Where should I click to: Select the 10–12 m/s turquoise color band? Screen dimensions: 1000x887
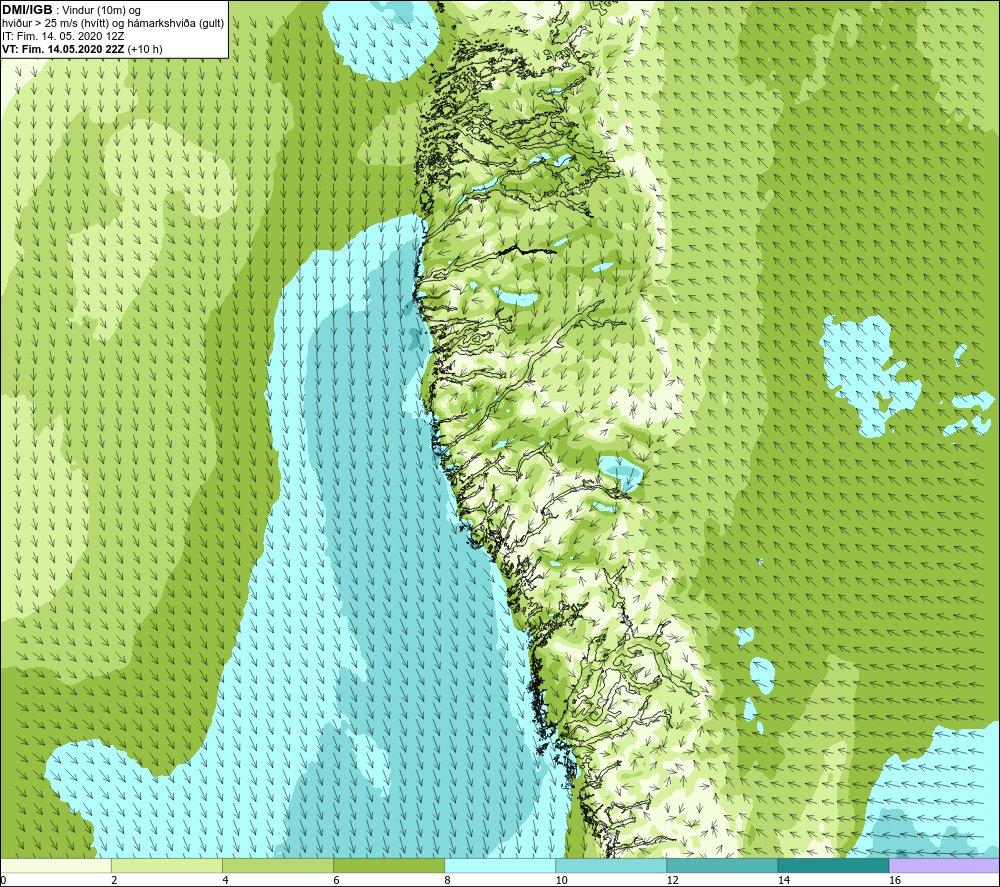pos(611,865)
